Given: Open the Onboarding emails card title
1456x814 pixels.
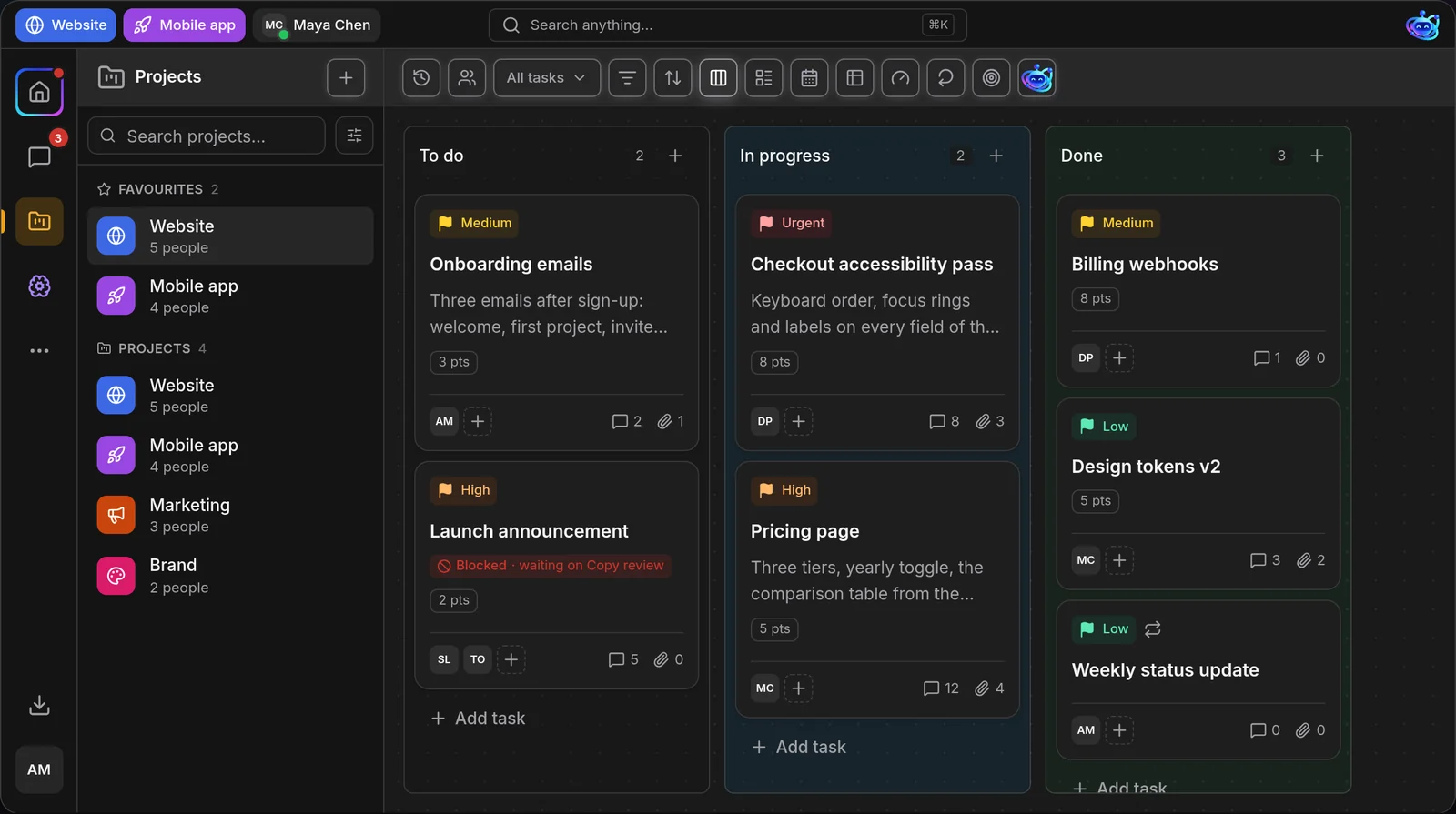Looking at the screenshot, I should click(x=511, y=265).
